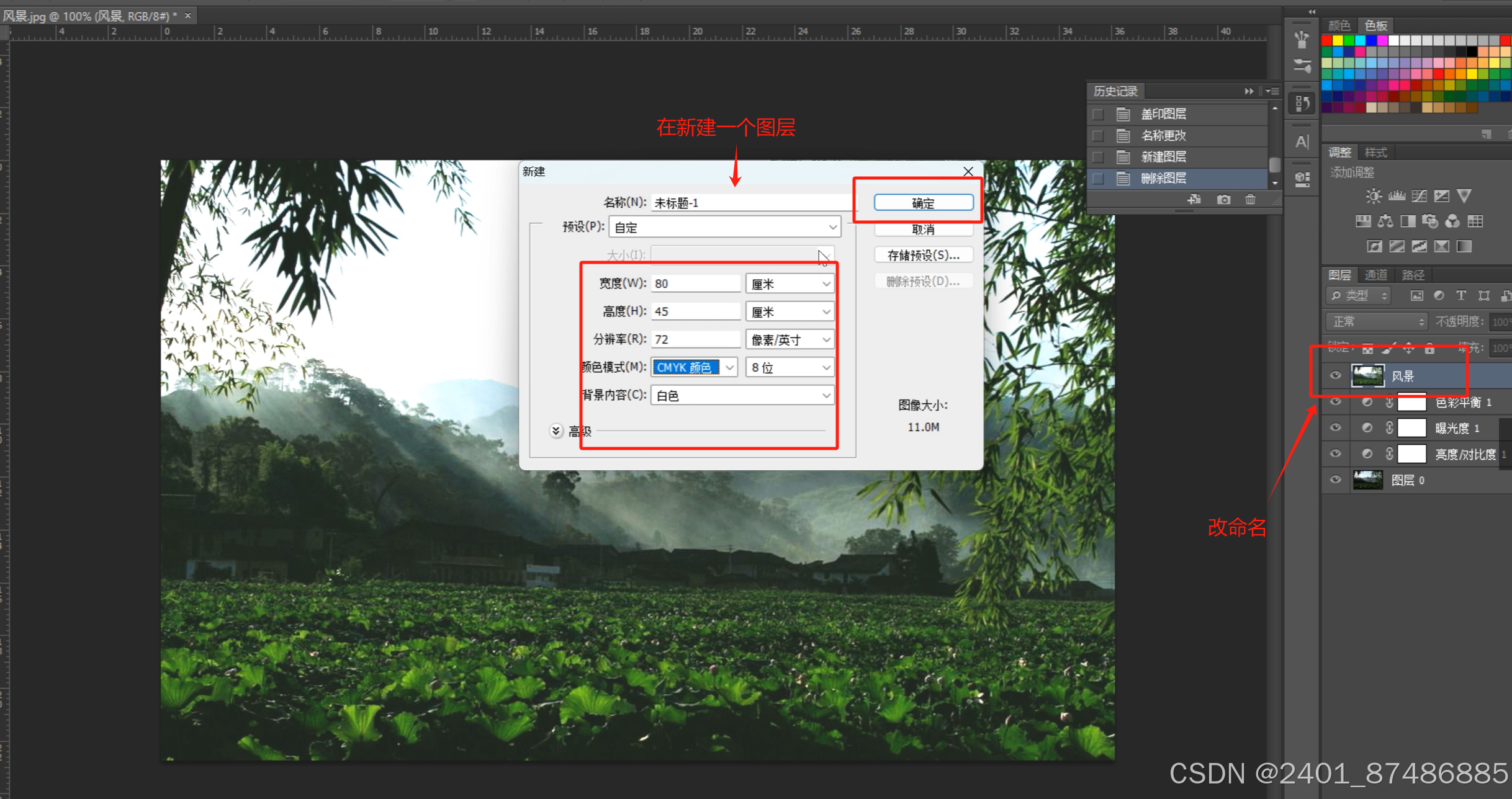Add a Levels adjustment (histogram icon)

[x=1397, y=197]
